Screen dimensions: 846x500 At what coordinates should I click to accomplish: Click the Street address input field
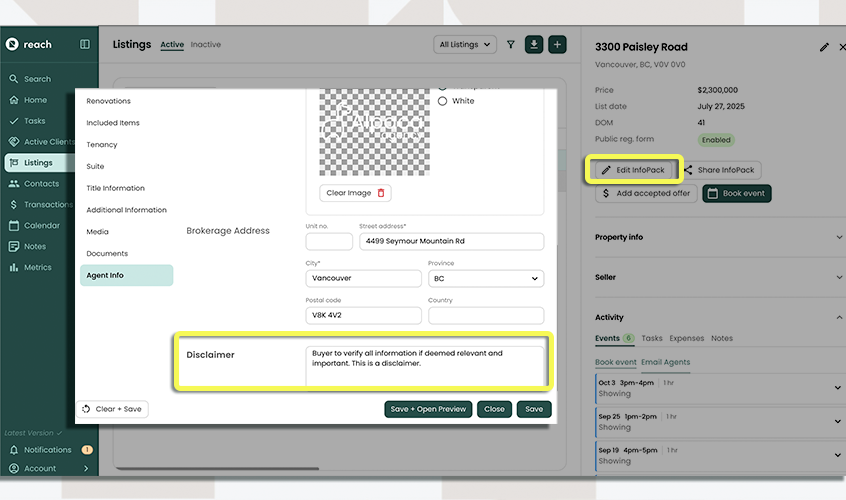[451, 241]
